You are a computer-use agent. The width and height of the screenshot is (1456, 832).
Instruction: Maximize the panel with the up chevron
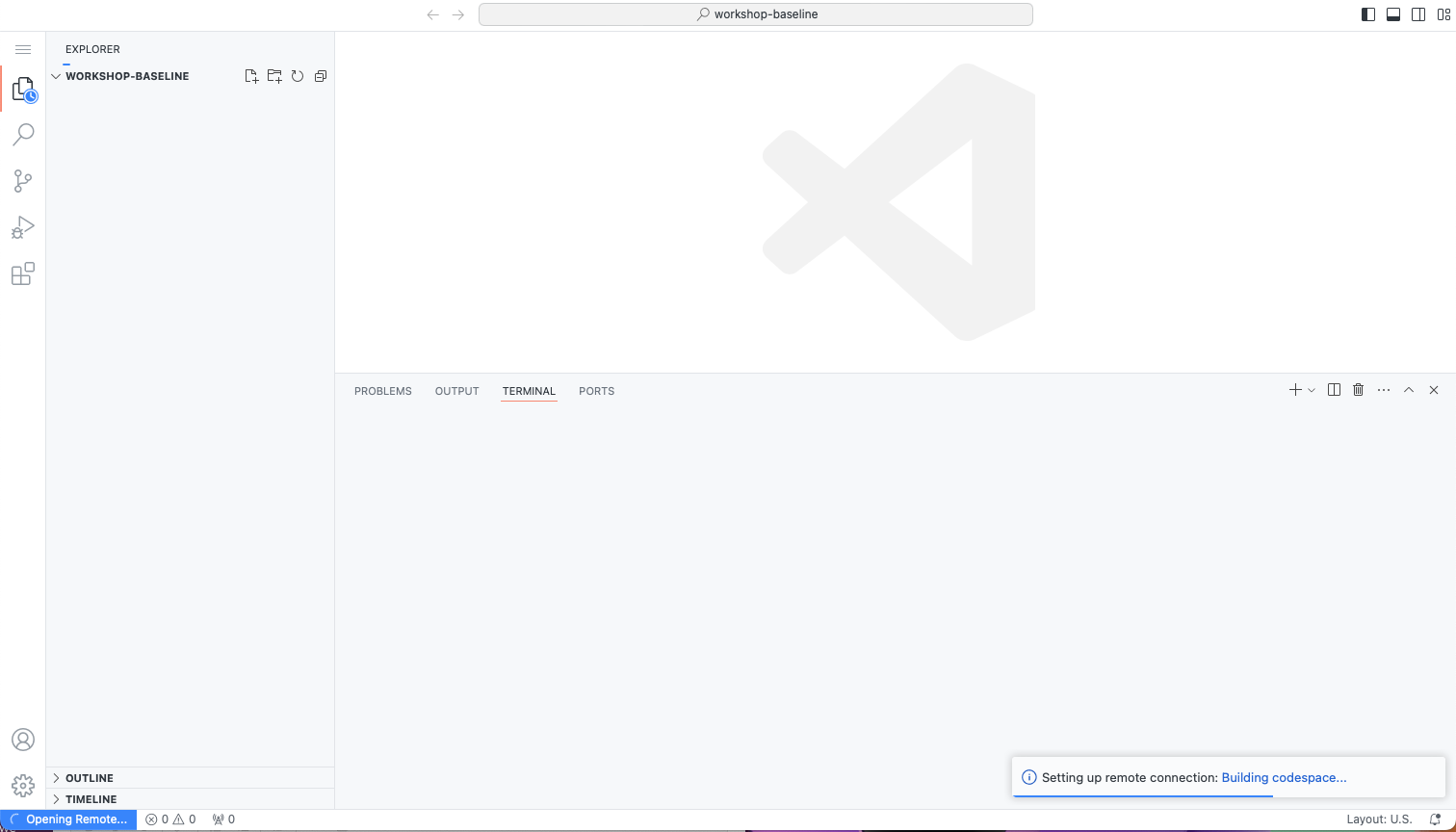(x=1409, y=390)
